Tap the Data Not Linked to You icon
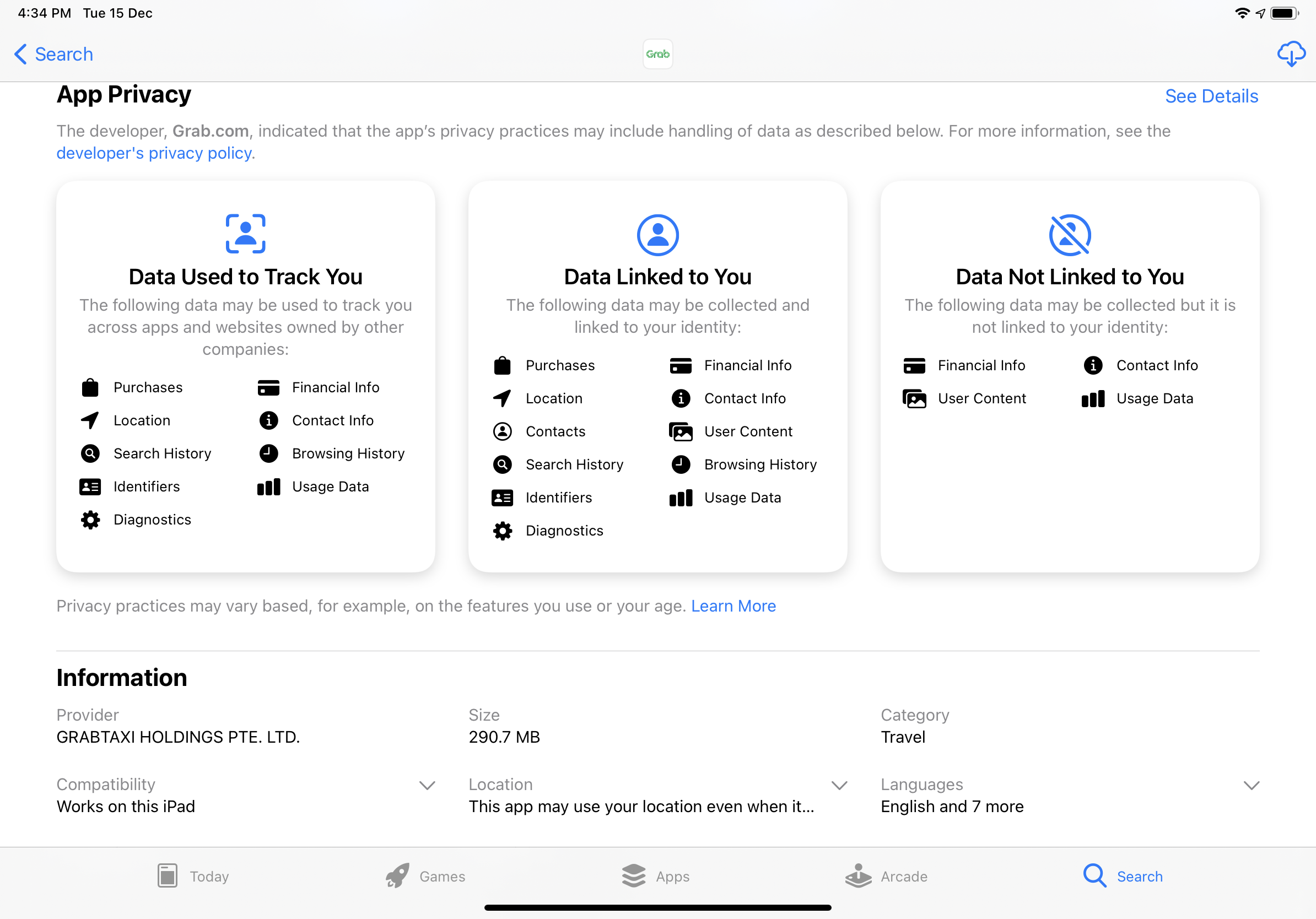Image resolution: width=1316 pixels, height=919 pixels. point(1069,234)
